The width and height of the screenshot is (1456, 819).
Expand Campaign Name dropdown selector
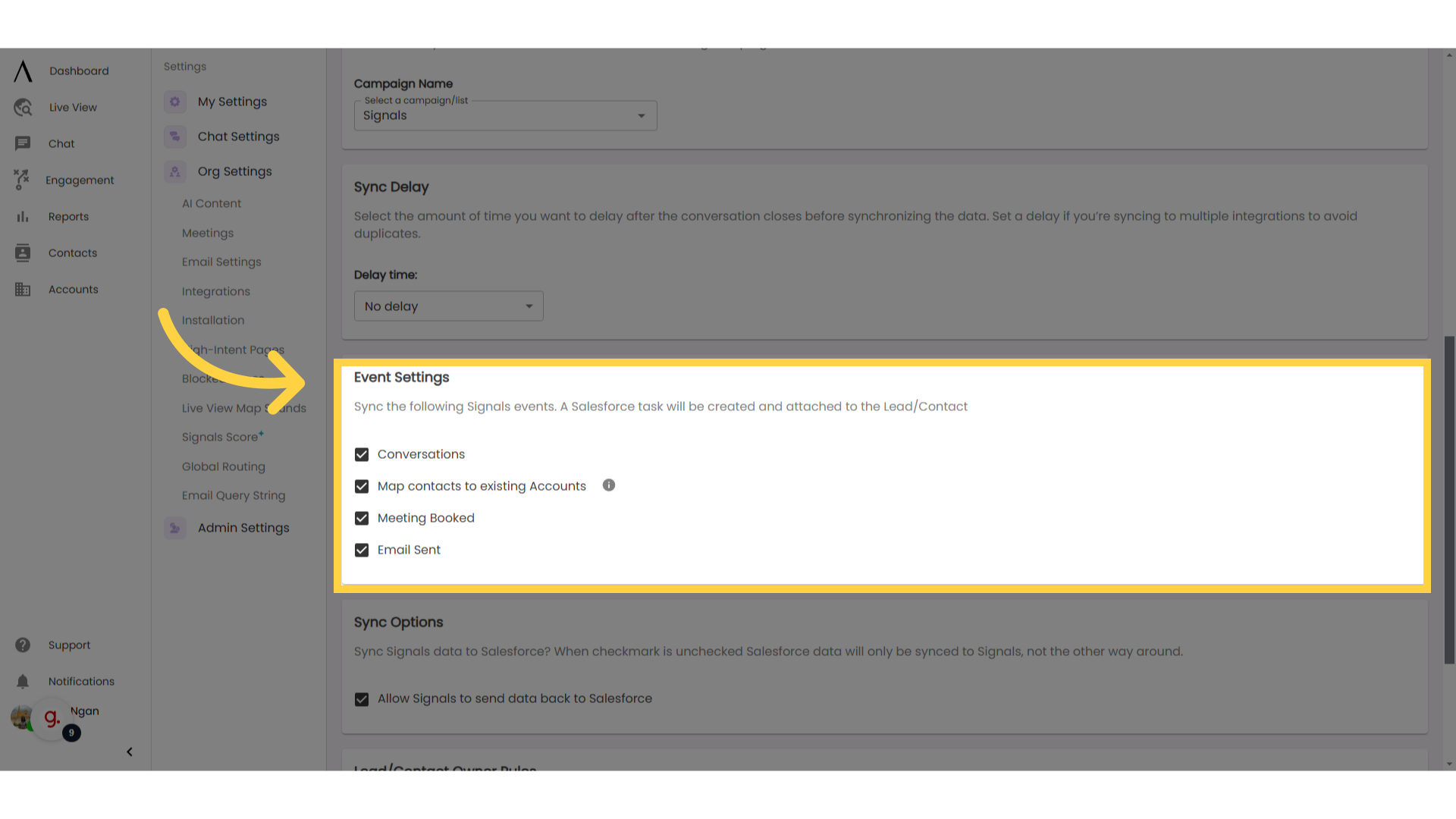(x=642, y=115)
